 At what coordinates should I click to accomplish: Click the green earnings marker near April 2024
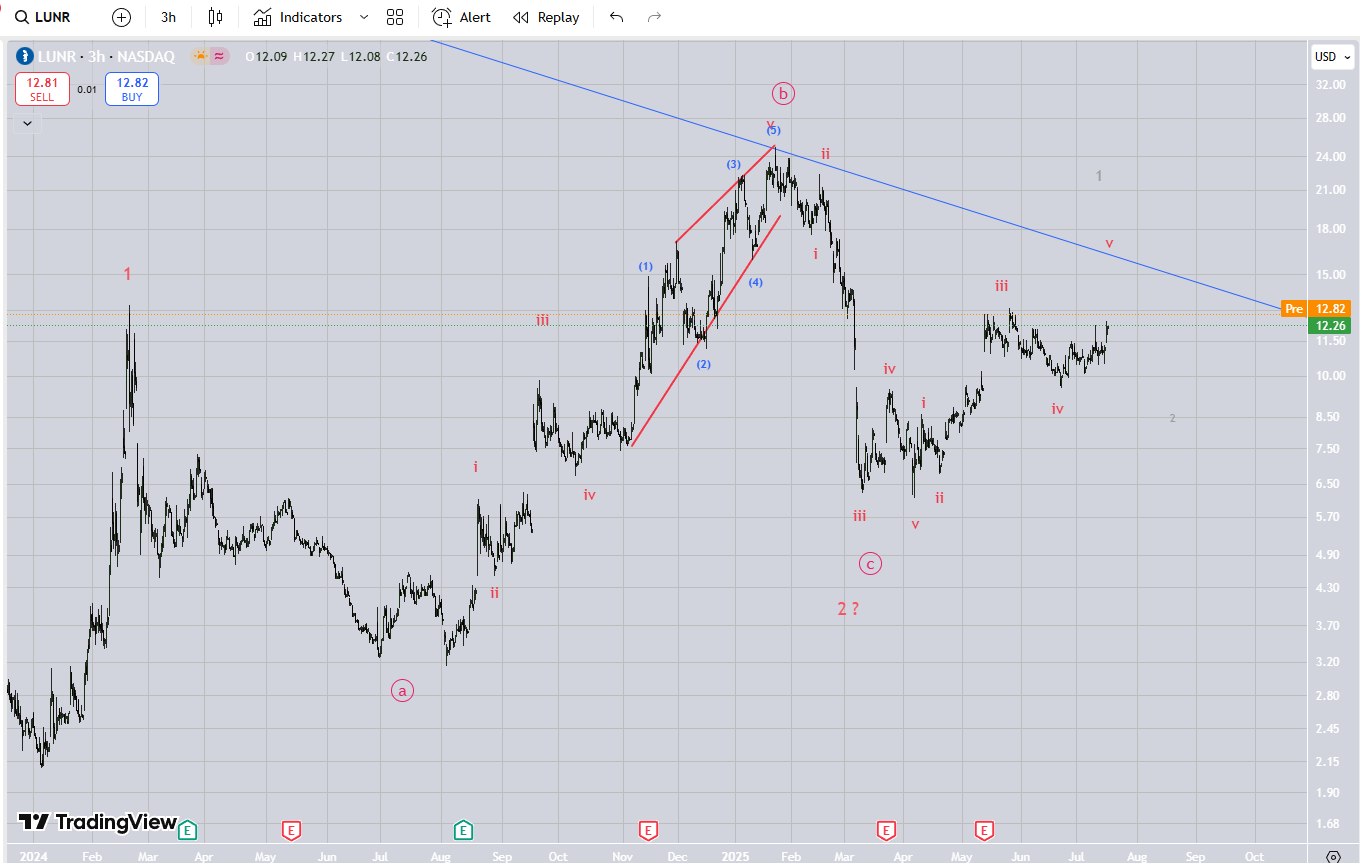click(x=187, y=830)
